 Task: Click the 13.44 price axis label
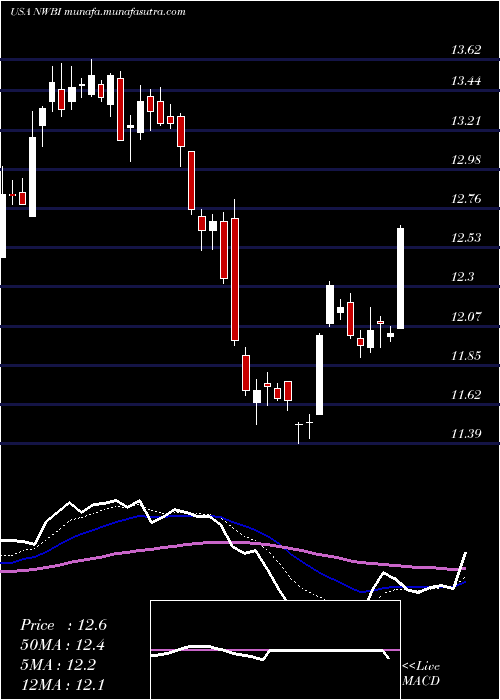[467, 81]
